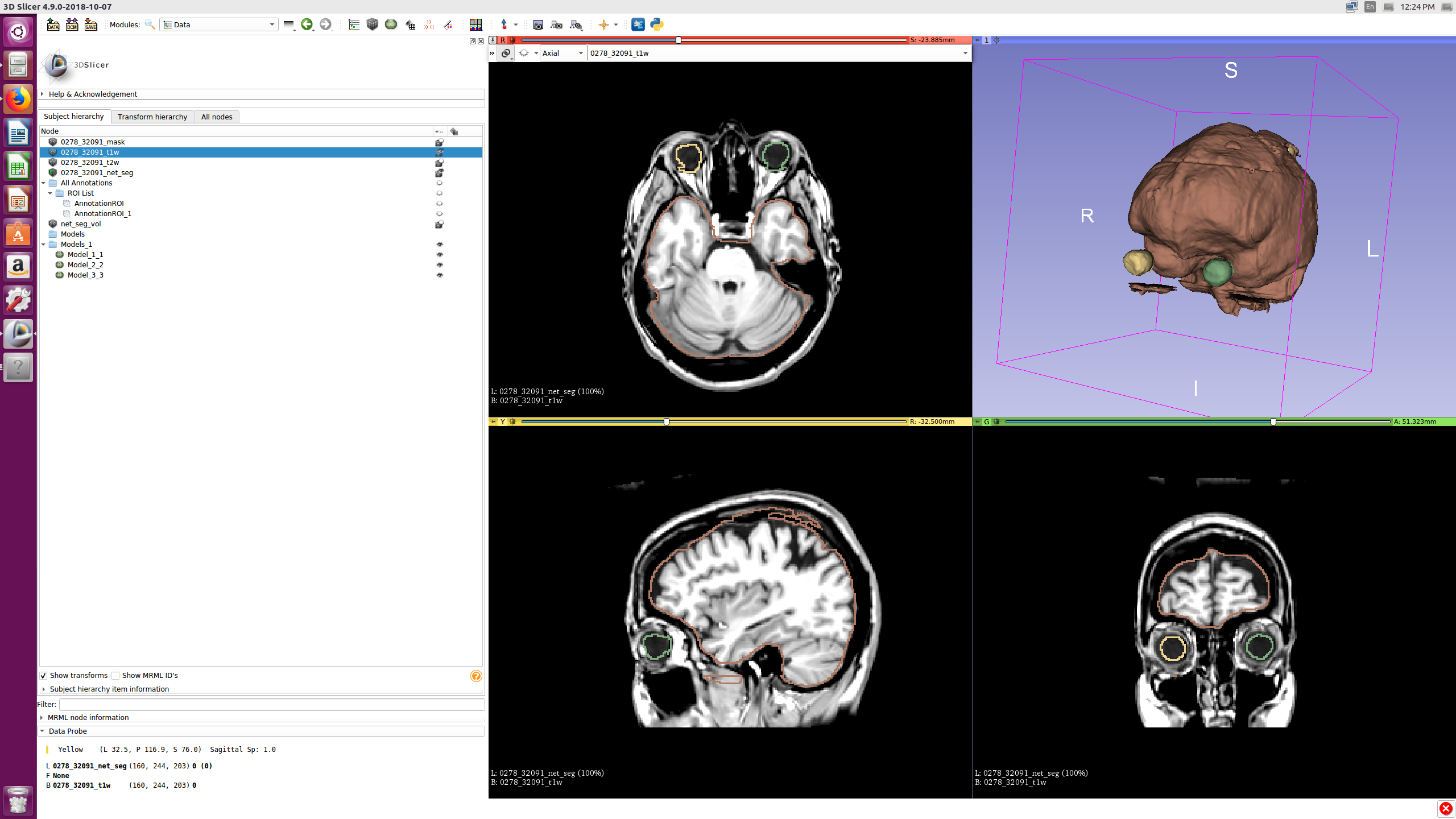This screenshot has height=819, width=1456.
Task: Open the DCM DICOM import icon
Action: tap(72, 24)
